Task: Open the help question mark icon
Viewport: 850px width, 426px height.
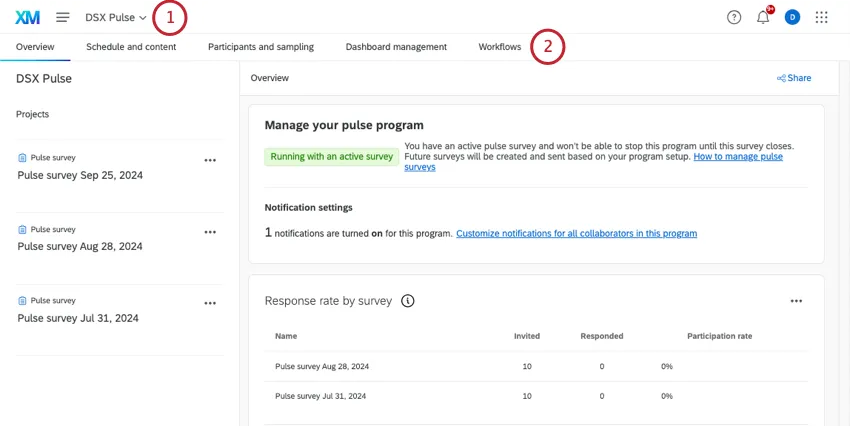Action: point(734,17)
